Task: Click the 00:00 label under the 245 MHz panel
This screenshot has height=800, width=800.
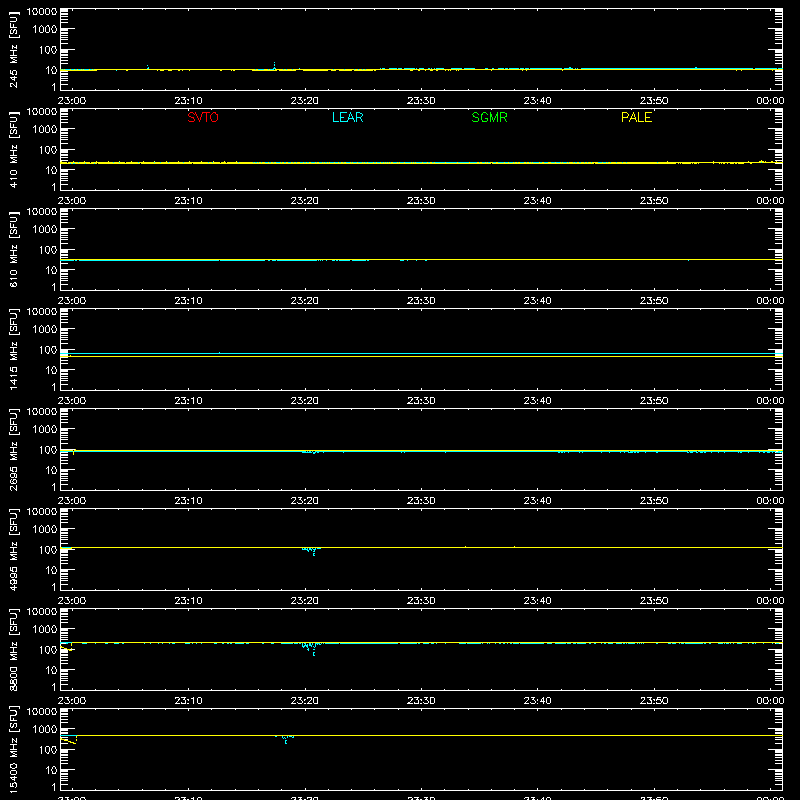Action: click(770, 101)
